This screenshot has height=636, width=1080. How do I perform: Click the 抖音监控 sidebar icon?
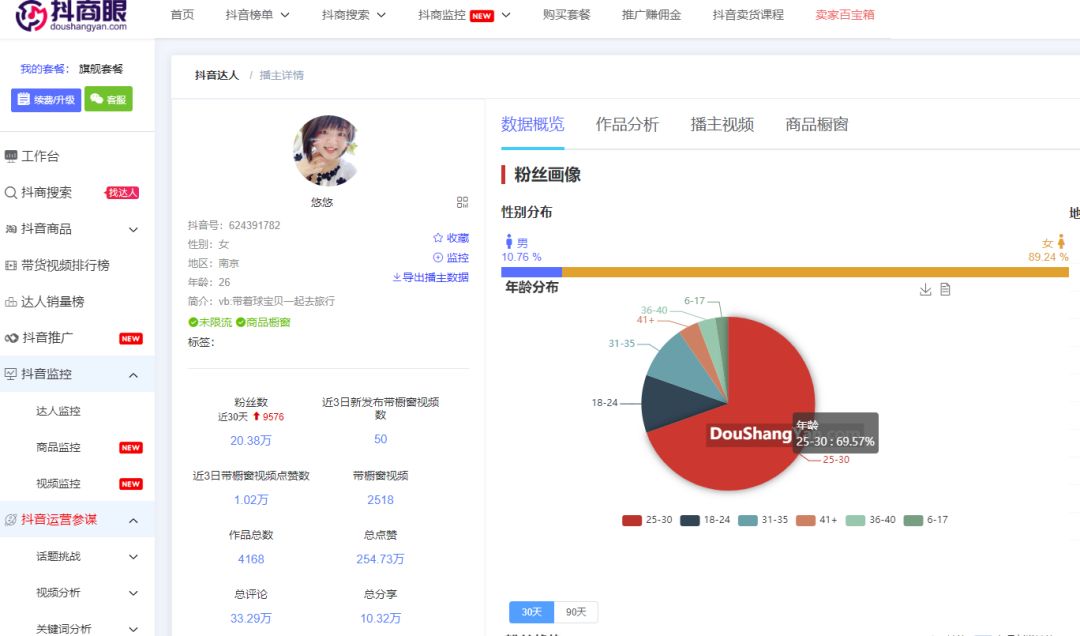[x=11, y=374]
